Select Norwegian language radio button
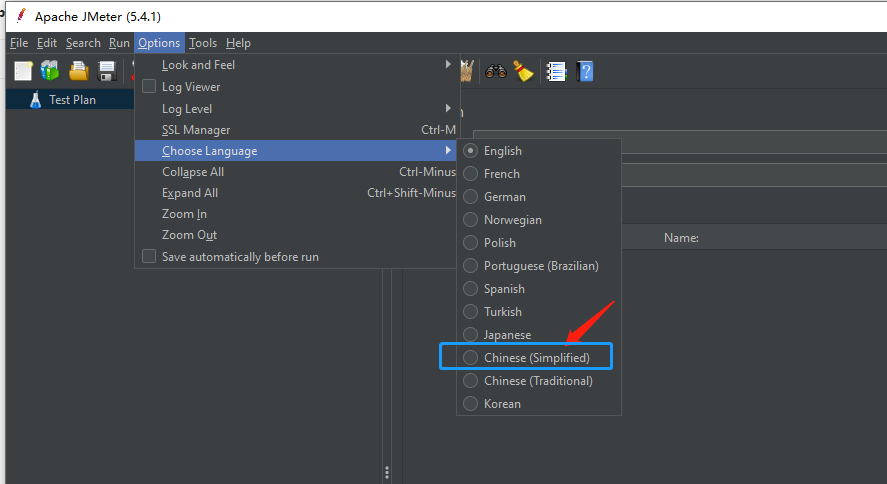The width and height of the screenshot is (887, 484). click(x=470, y=219)
